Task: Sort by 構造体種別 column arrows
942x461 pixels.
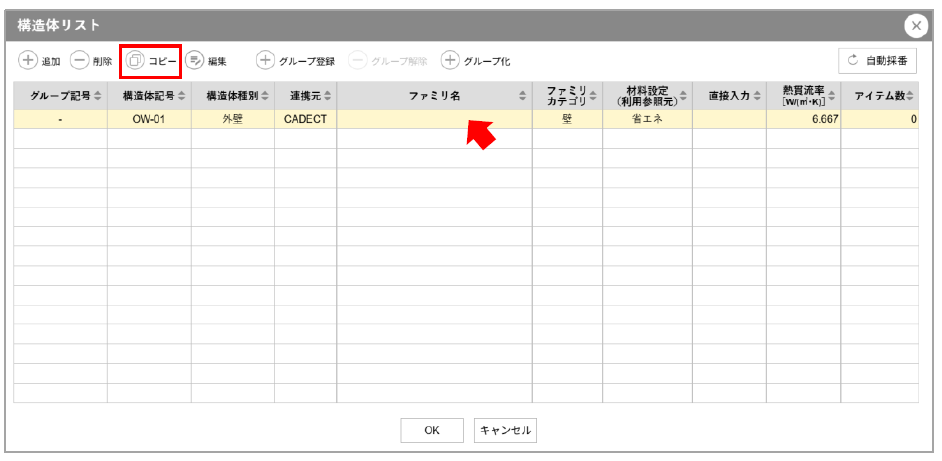Action: click(265, 96)
